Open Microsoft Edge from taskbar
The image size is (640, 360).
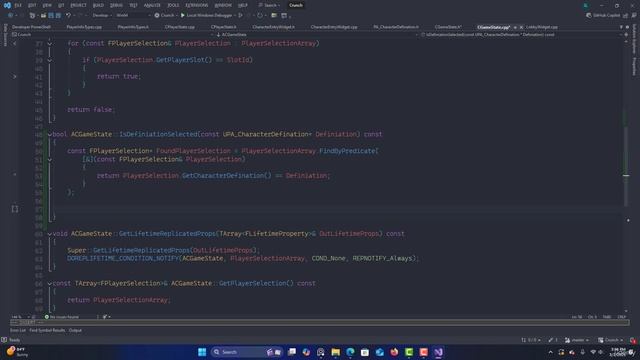pyautogui.click(x=350, y=352)
